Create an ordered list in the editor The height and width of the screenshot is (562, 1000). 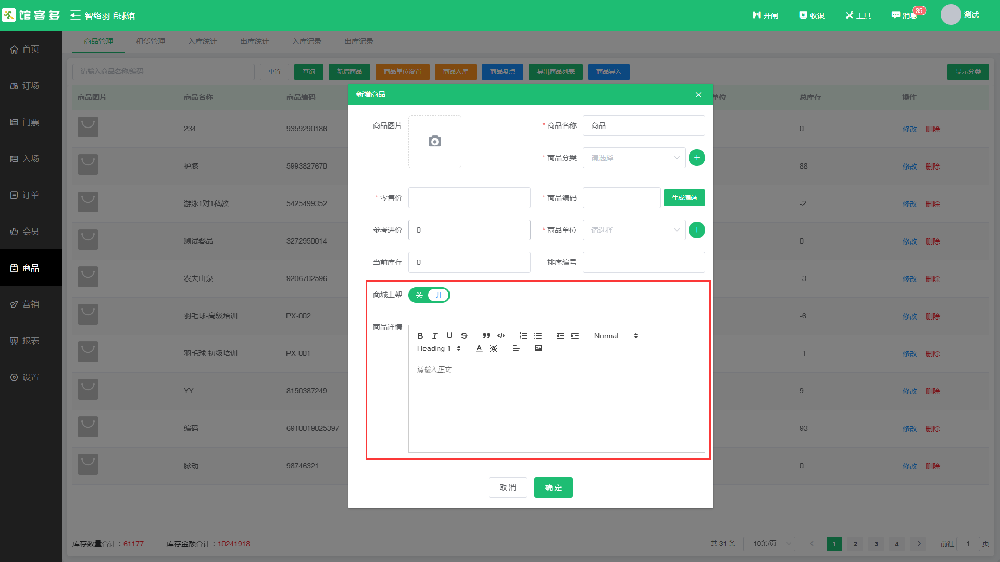pos(523,335)
